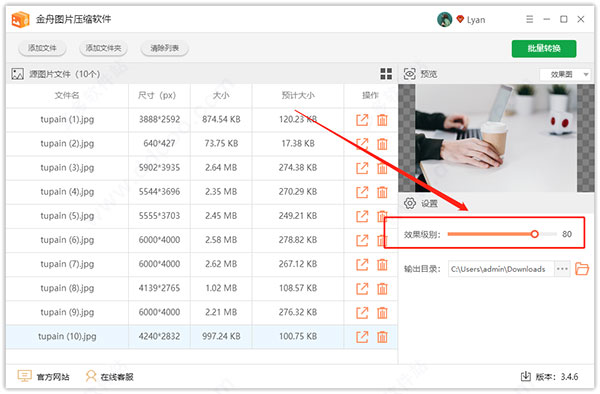Delete tupain (7).jpg from the list
This screenshot has height=394, width=600.
coord(382,265)
